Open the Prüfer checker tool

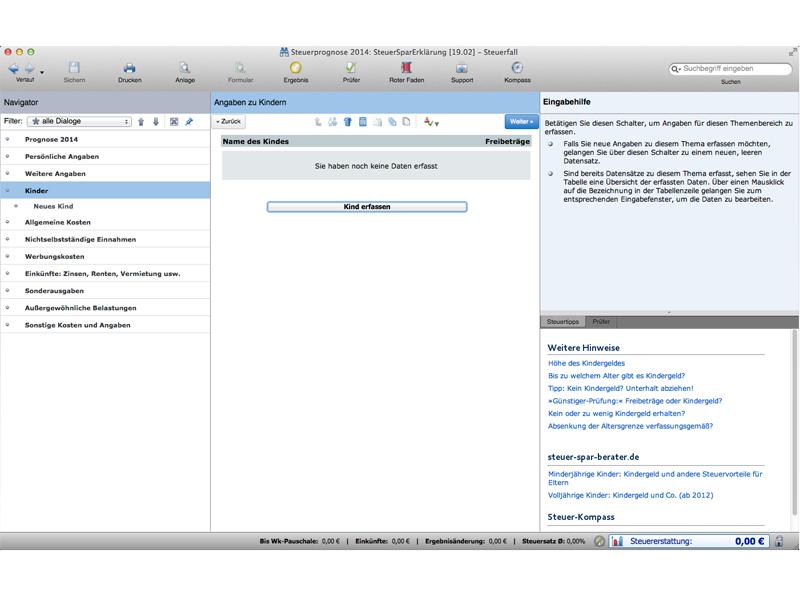pyautogui.click(x=351, y=72)
